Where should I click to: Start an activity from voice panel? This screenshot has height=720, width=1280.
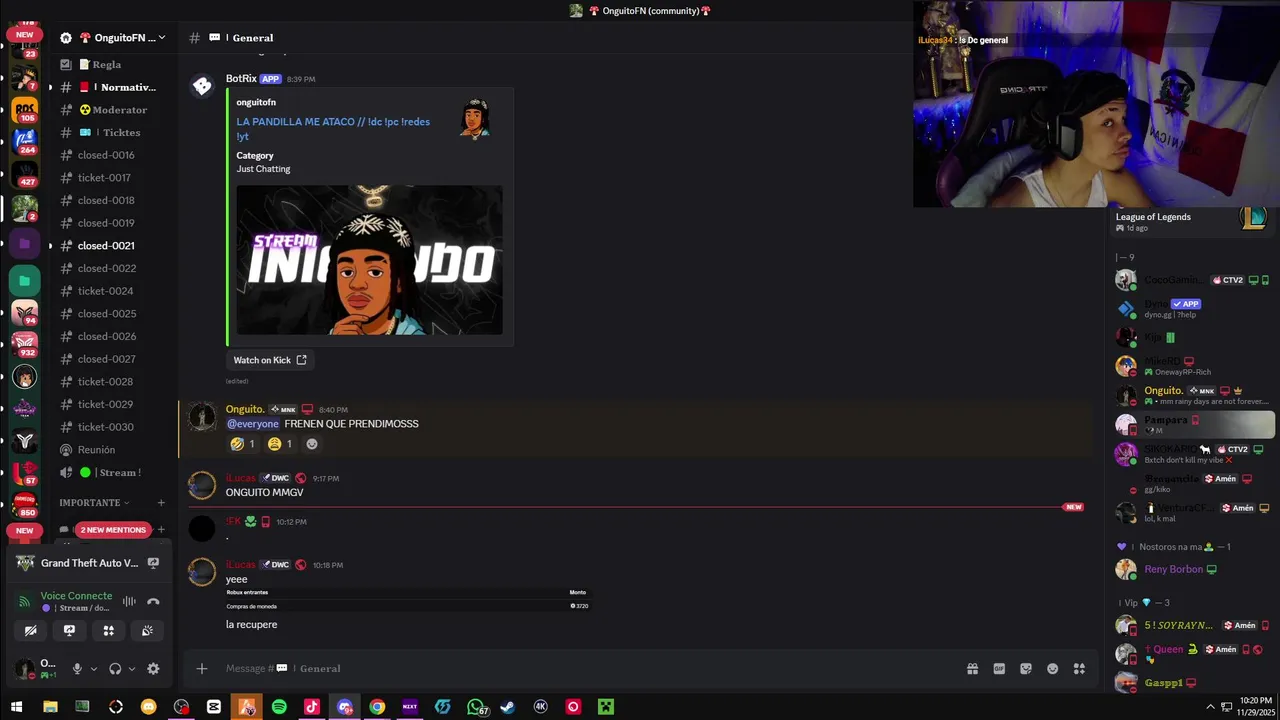[x=108, y=630]
